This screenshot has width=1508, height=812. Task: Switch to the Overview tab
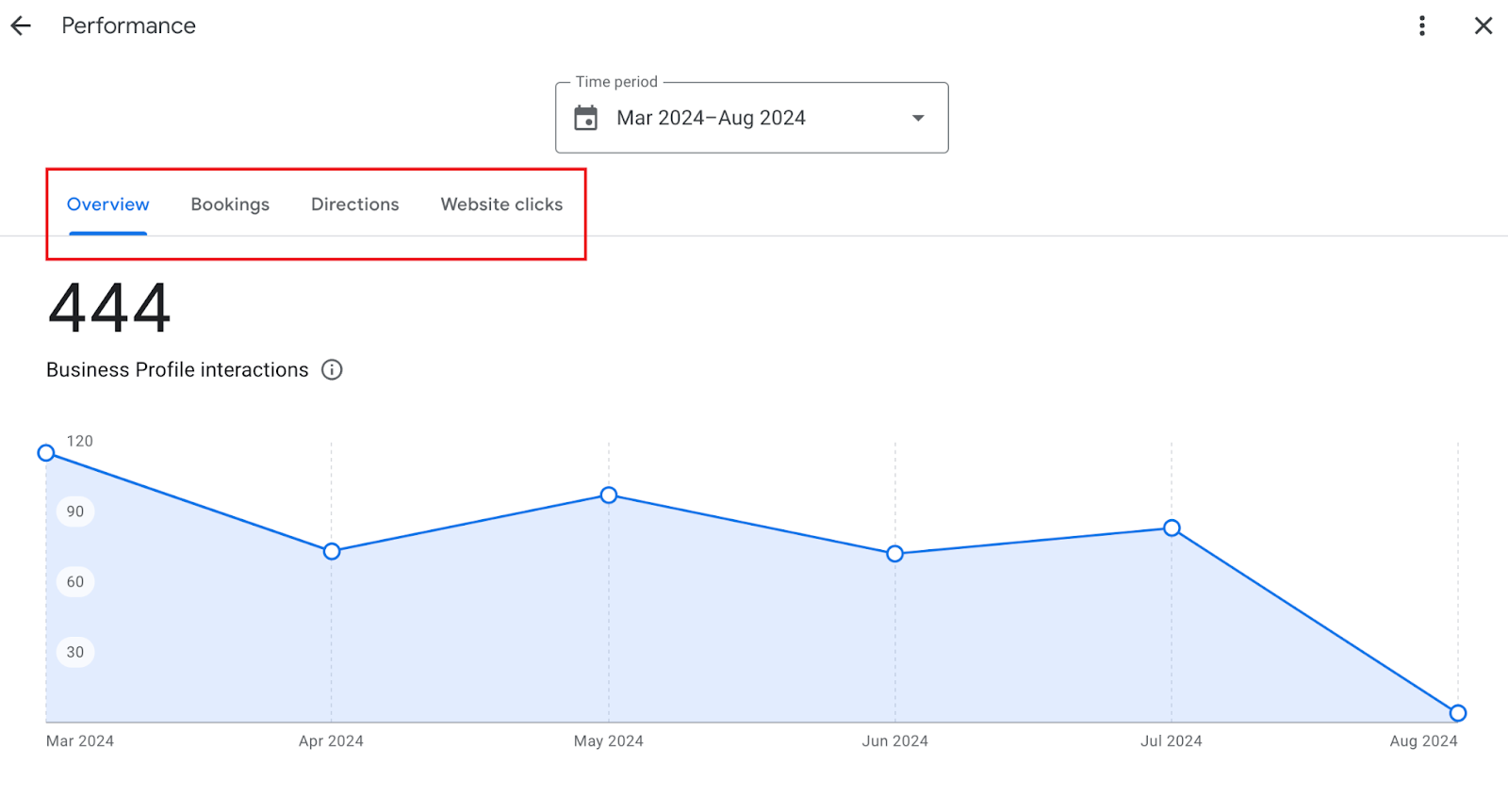click(108, 204)
